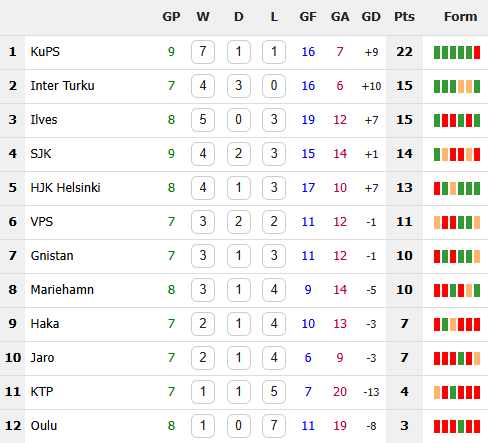This screenshot has height=443, width=488.
Task: Open the Inter Turku team link
Action: click(x=62, y=86)
